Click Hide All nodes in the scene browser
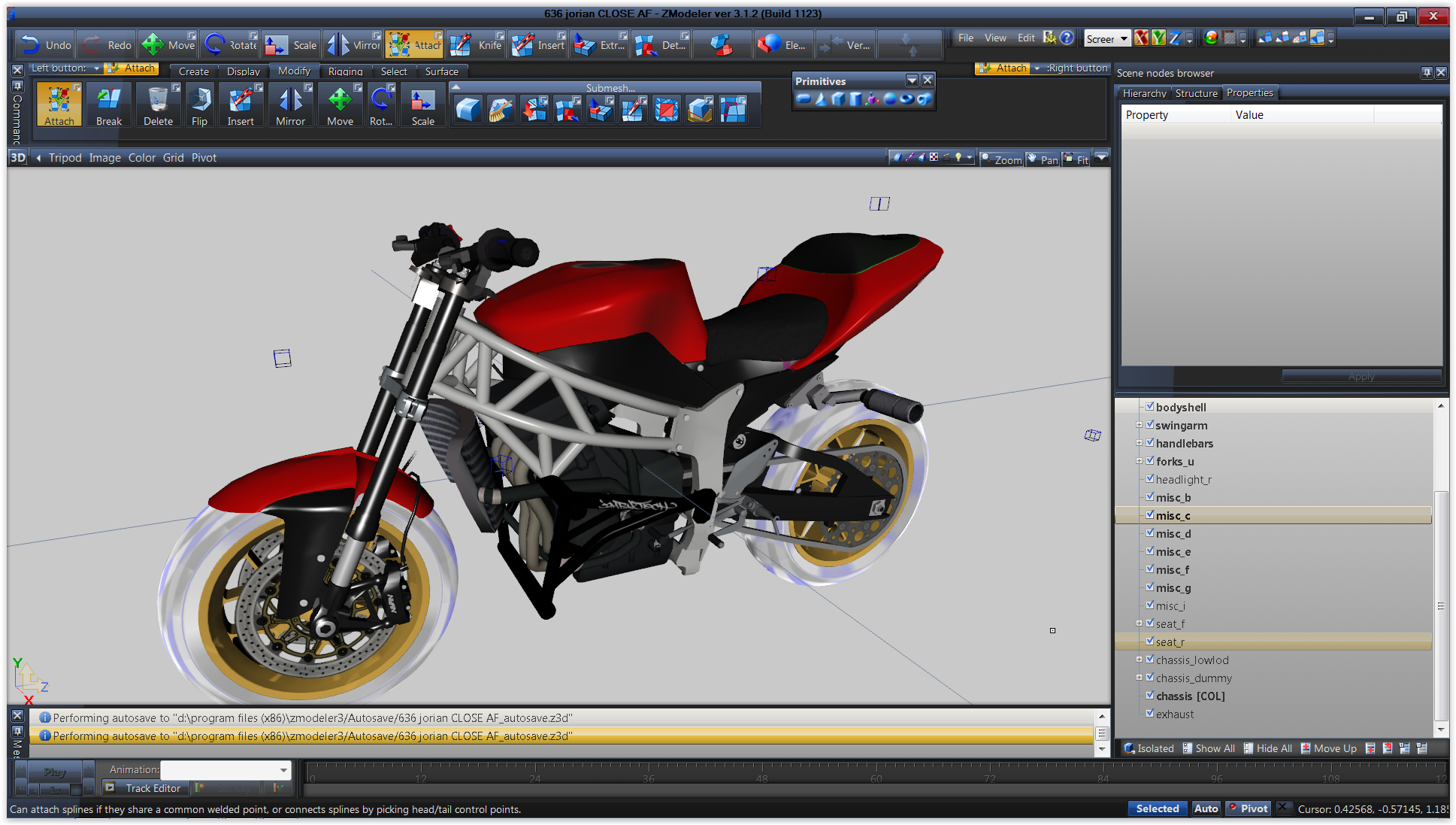This screenshot has width=1456, height=825. click(x=1268, y=748)
